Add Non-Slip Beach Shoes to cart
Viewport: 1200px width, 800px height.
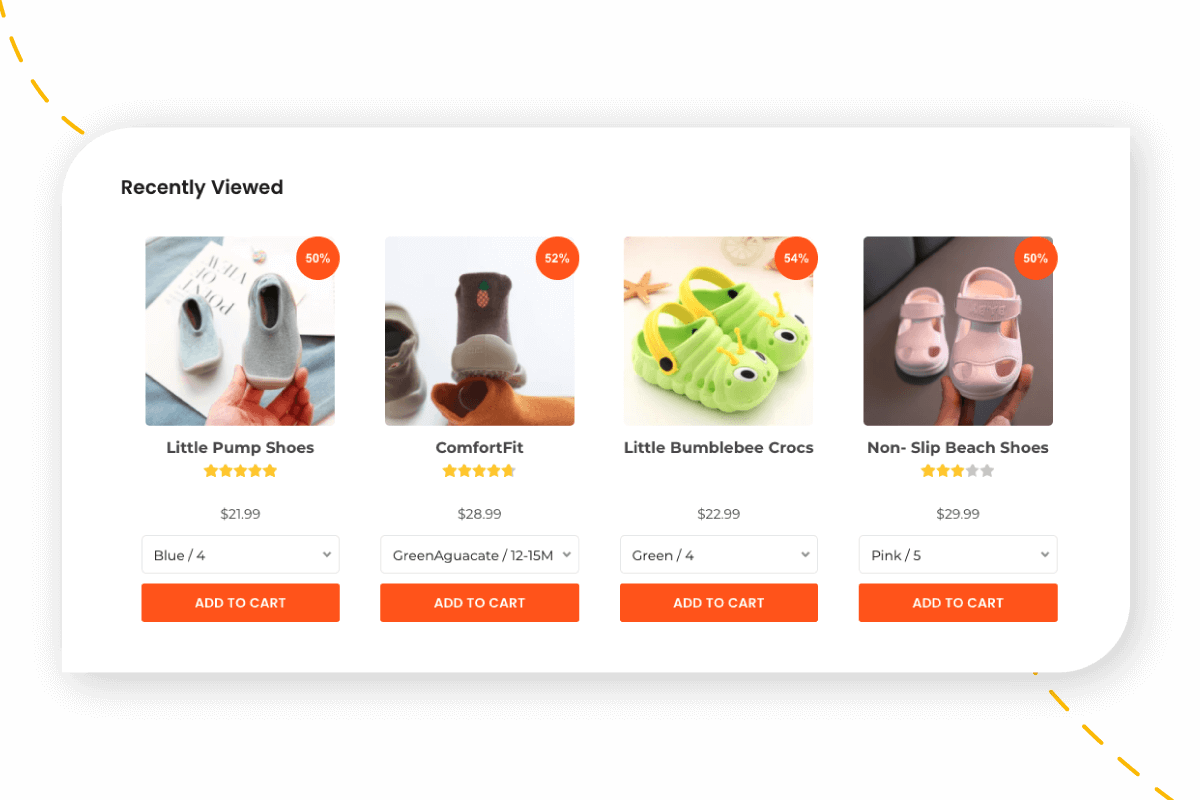pyautogui.click(x=958, y=603)
